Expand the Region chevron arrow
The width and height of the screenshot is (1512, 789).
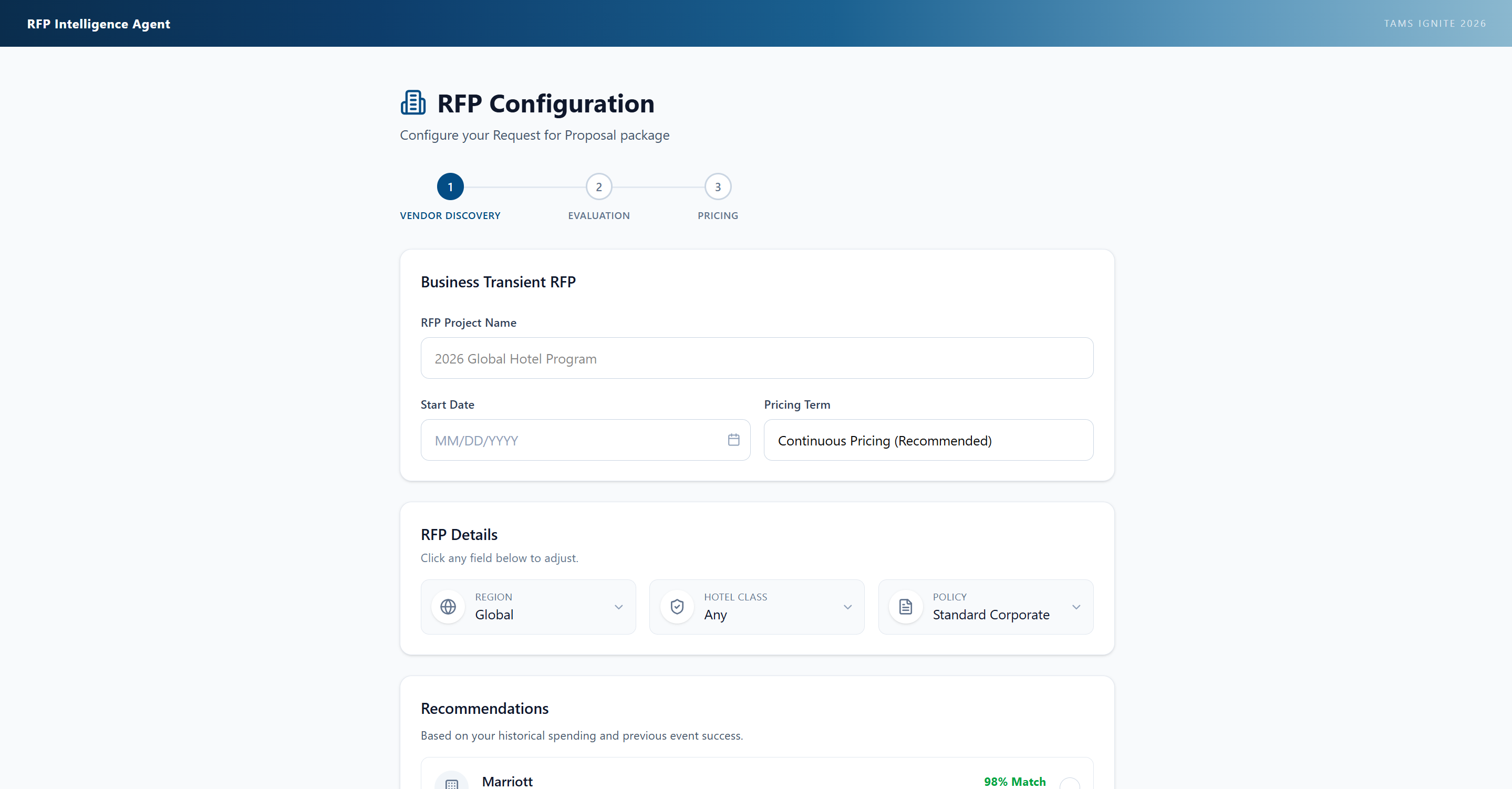(x=619, y=607)
